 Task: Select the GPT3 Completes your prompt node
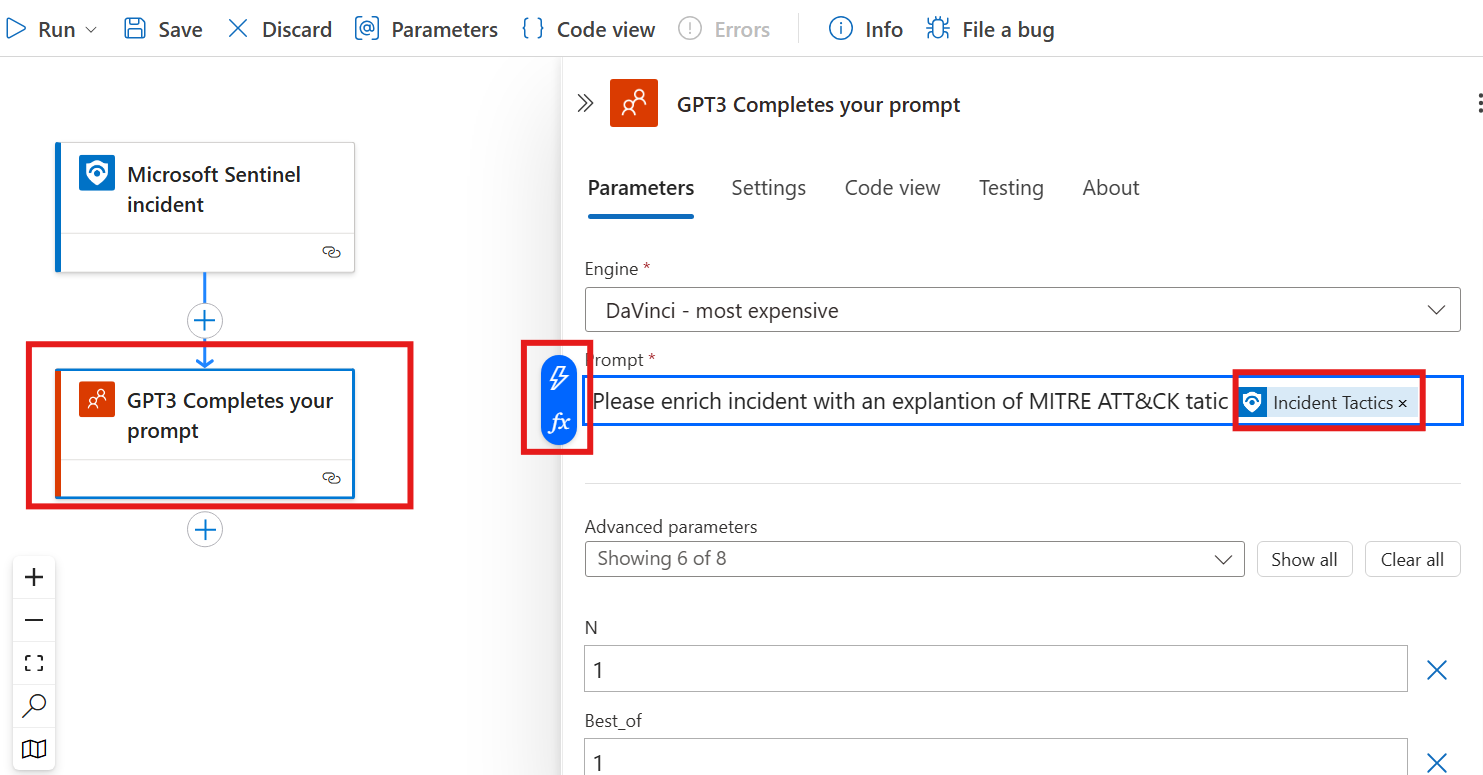coord(205,433)
